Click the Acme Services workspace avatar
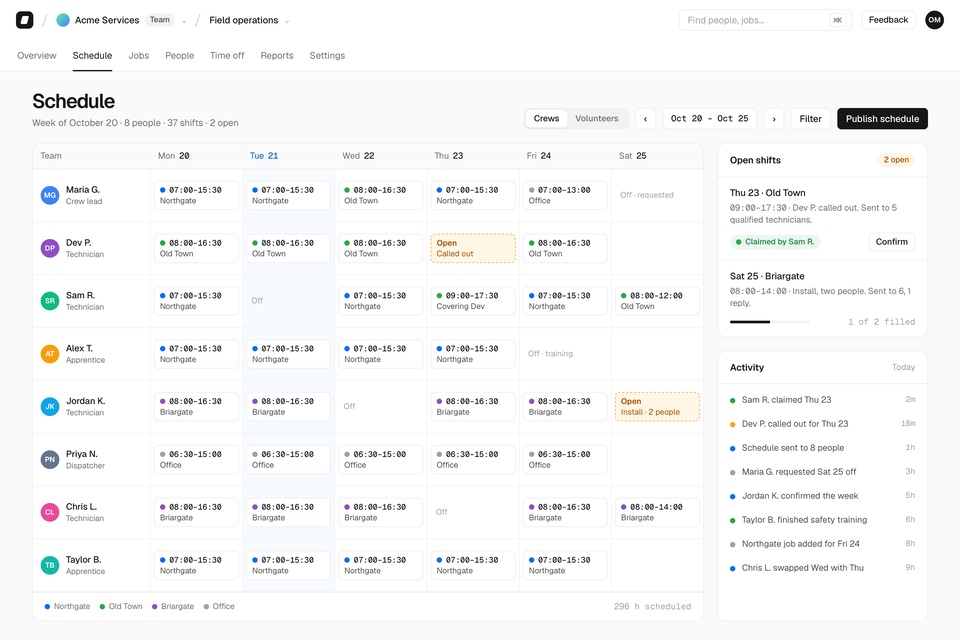 62,20
